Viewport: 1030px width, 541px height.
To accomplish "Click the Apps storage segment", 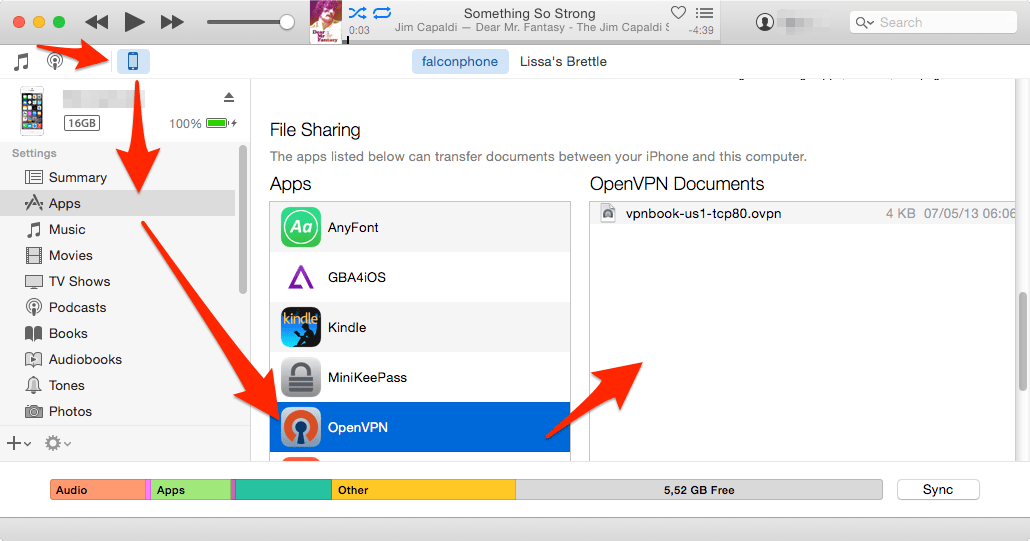I will [190, 490].
